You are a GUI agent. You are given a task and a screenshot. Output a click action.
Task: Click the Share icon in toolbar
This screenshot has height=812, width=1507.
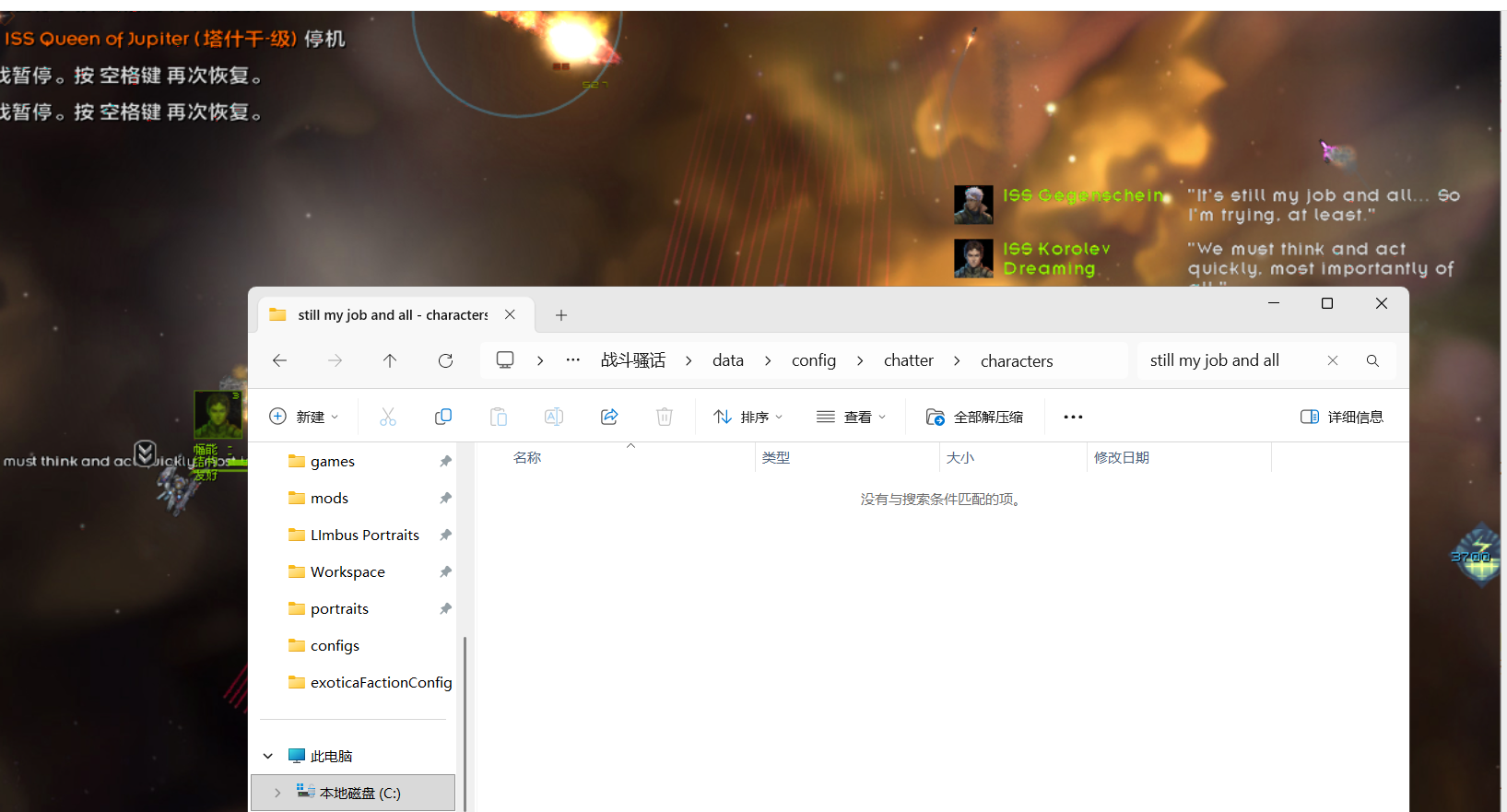609,417
